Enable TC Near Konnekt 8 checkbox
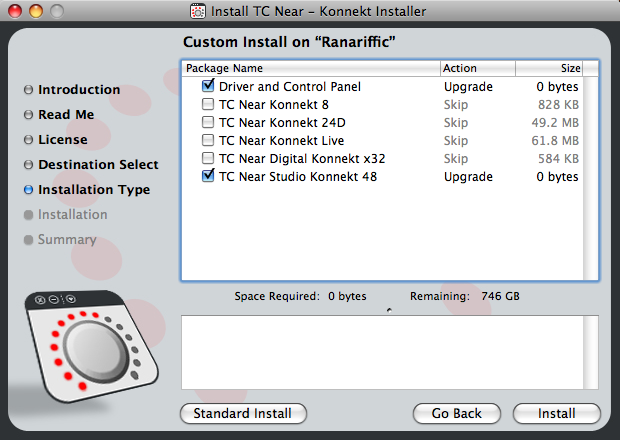The height and width of the screenshot is (440, 620). tap(208, 104)
